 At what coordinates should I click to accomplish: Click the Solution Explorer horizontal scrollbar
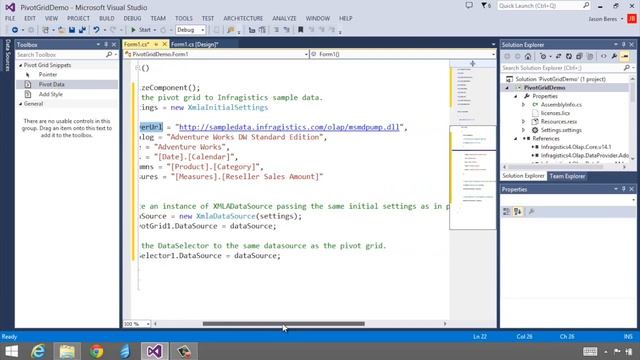pyautogui.click(x=555, y=167)
